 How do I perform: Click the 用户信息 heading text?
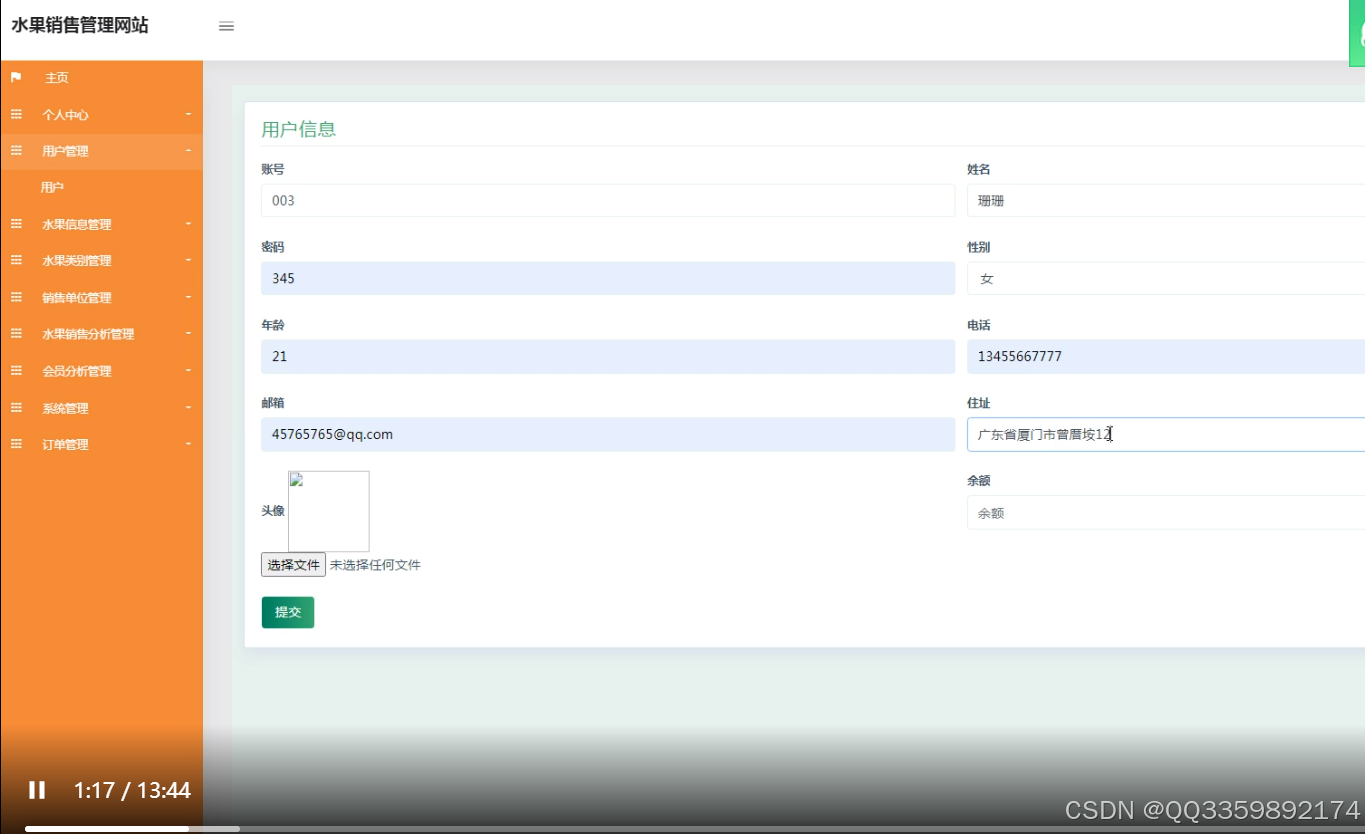(298, 129)
